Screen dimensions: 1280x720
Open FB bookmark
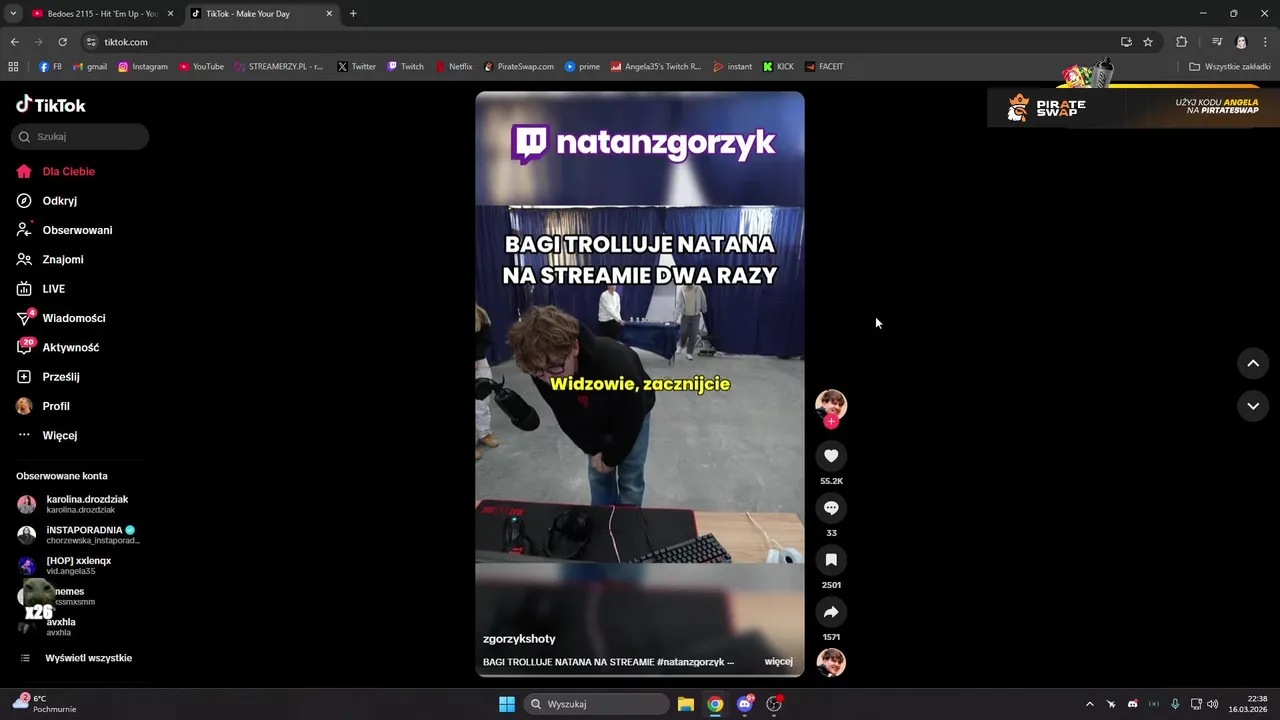50,67
